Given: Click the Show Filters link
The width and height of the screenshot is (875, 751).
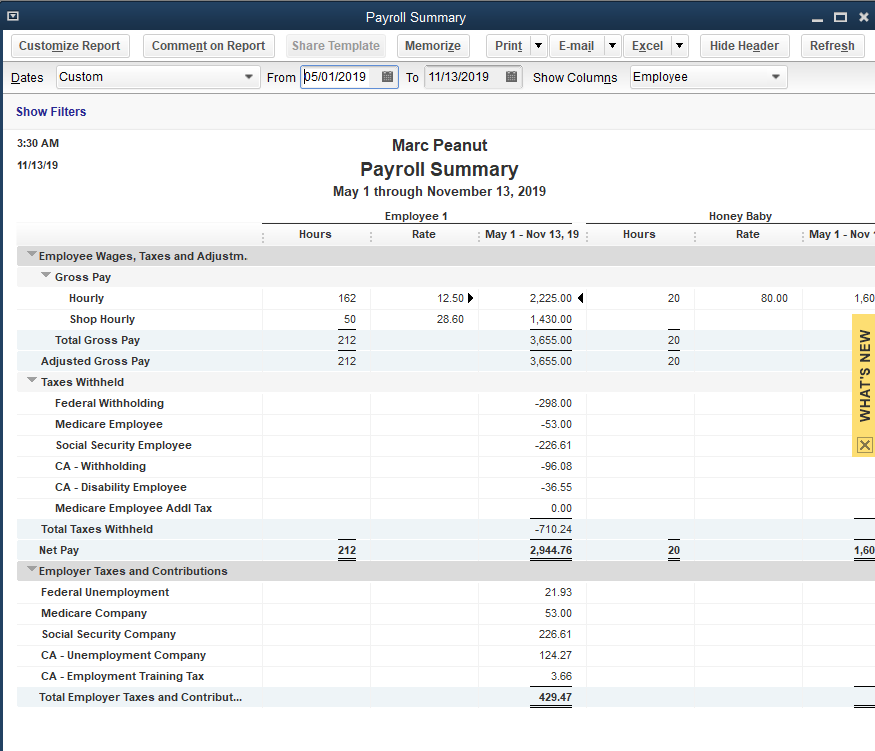Looking at the screenshot, I should [x=51, y=112].
